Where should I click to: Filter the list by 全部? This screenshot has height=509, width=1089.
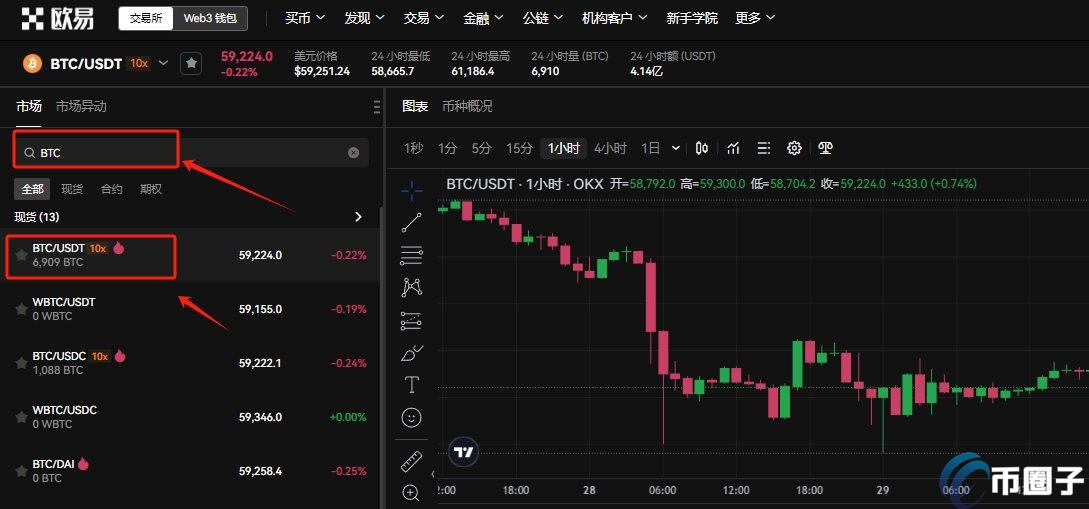pyautogui.click(x=32, y=189)
